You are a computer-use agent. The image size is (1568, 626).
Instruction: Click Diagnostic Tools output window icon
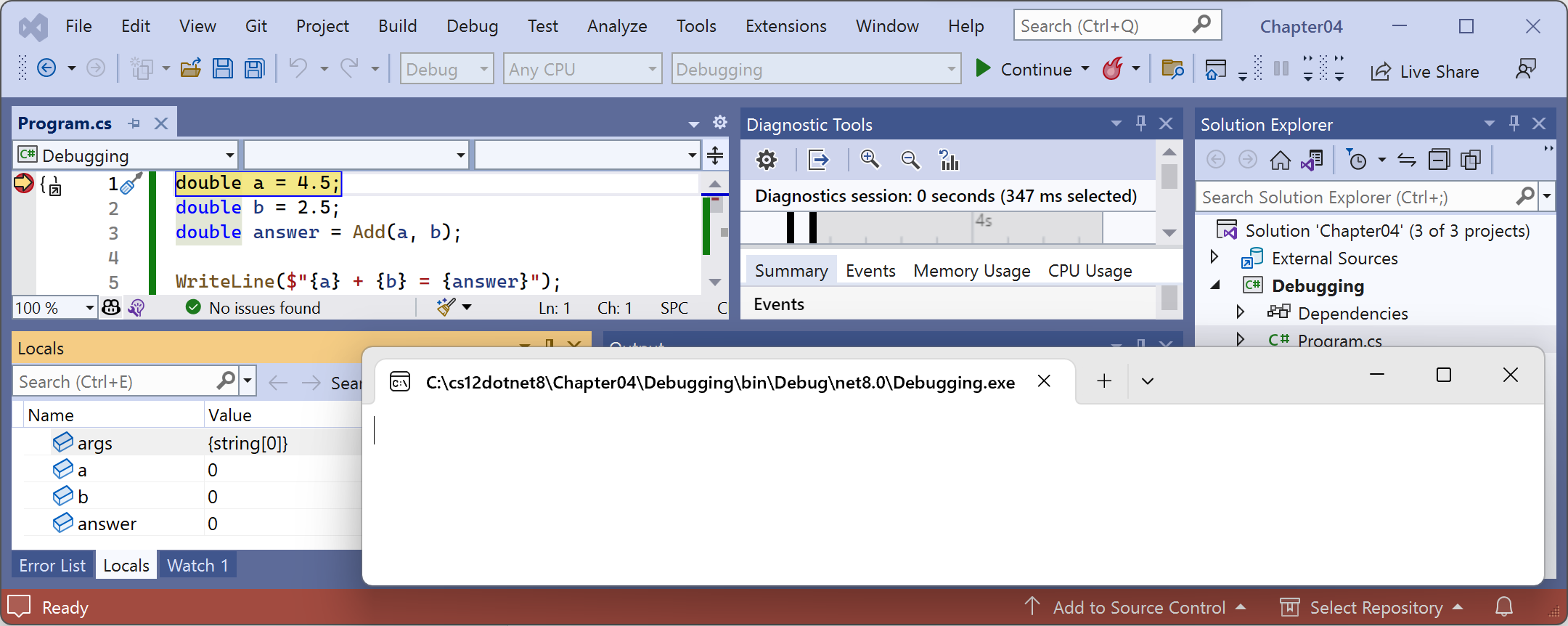818,160
